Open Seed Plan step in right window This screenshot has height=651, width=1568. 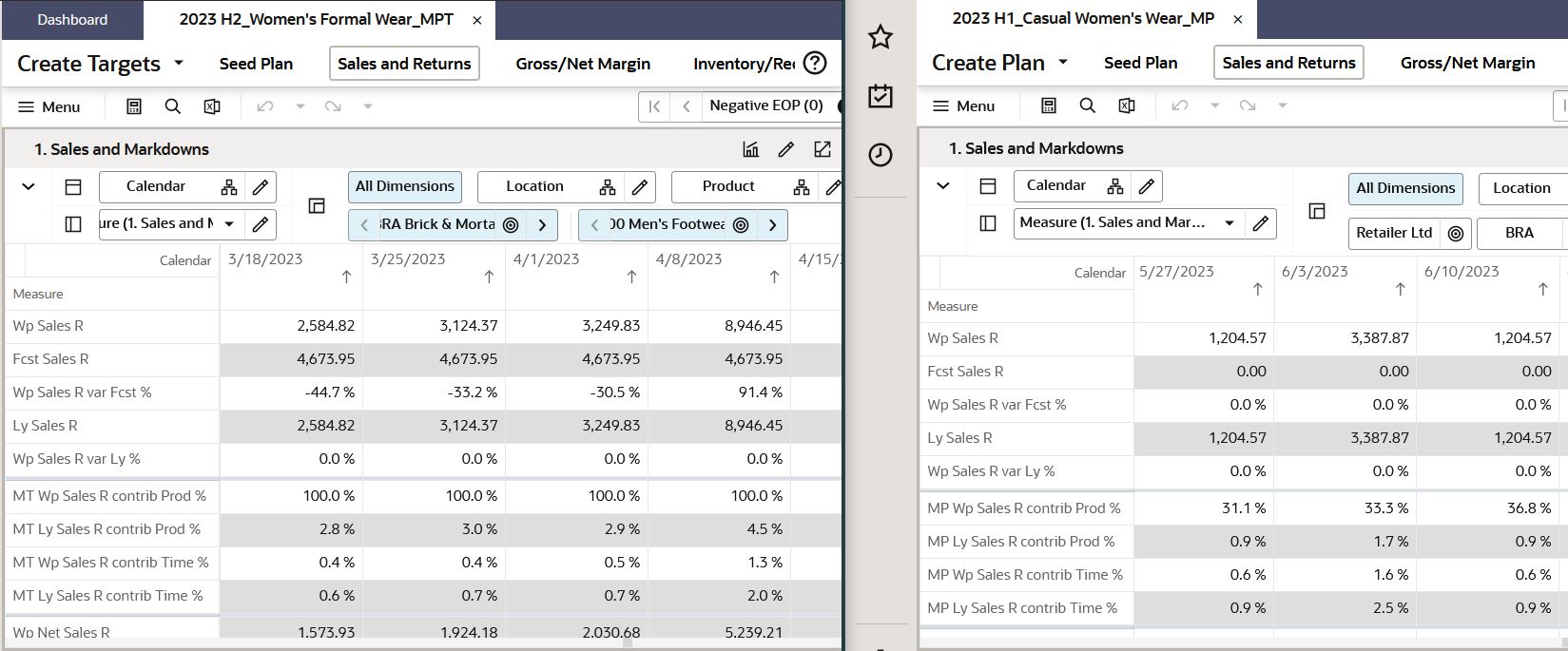tap(1140, 63)
